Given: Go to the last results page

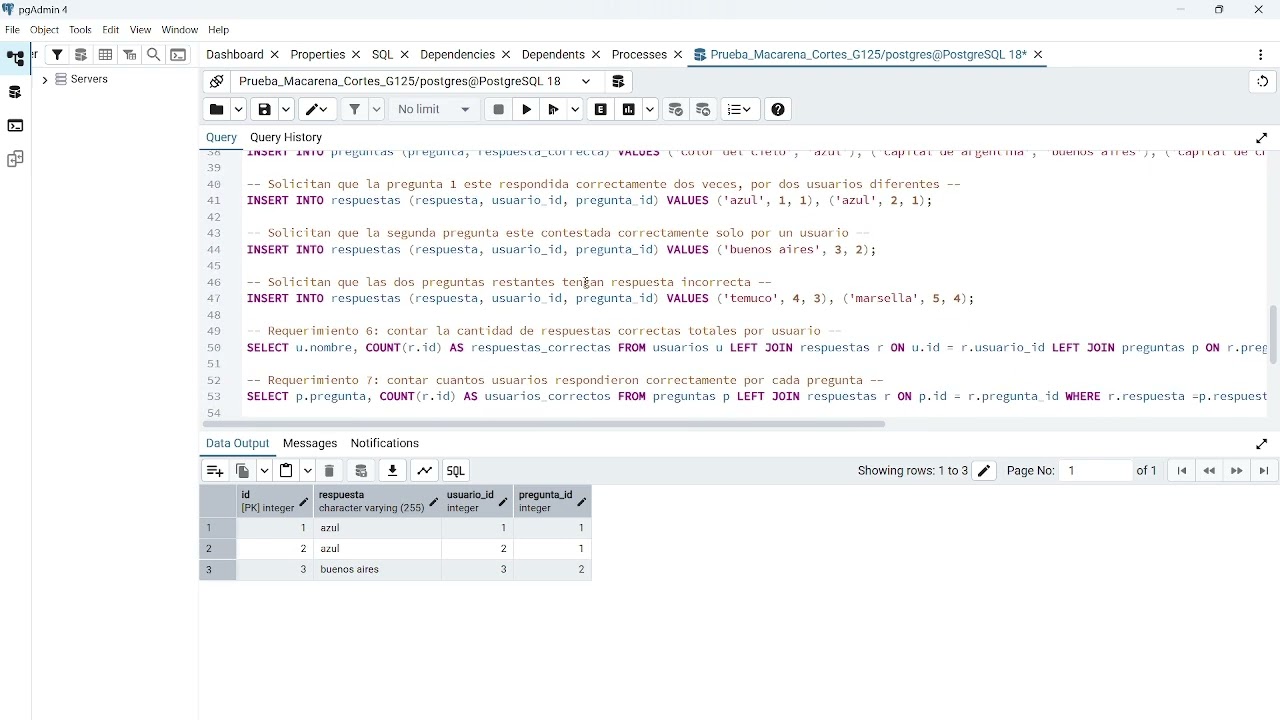Looking at the screenshot, I should (x=1265, y=471).
